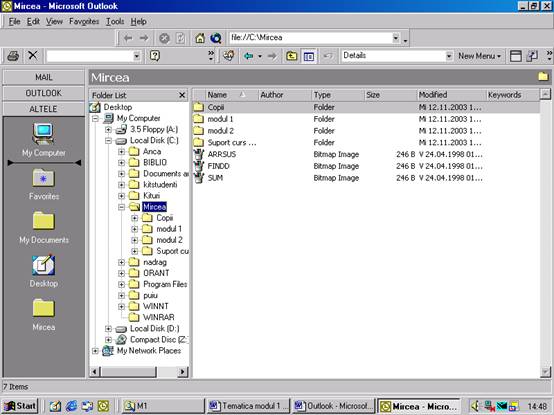Open the Tools menu
The image size is (554, 415).
pos(115,22)
